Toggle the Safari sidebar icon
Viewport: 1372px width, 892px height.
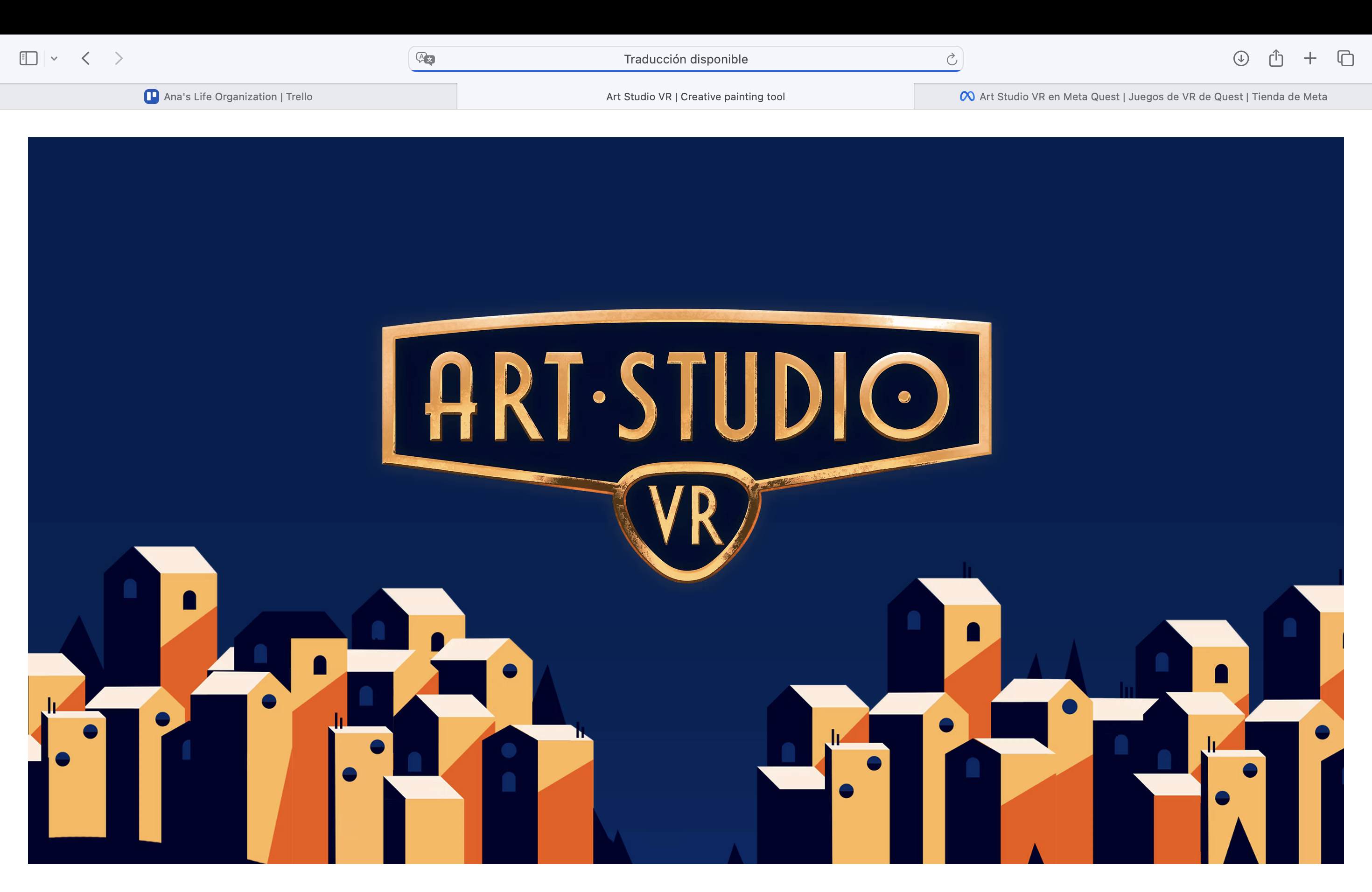pyautogui.click(x=28, y=58)
